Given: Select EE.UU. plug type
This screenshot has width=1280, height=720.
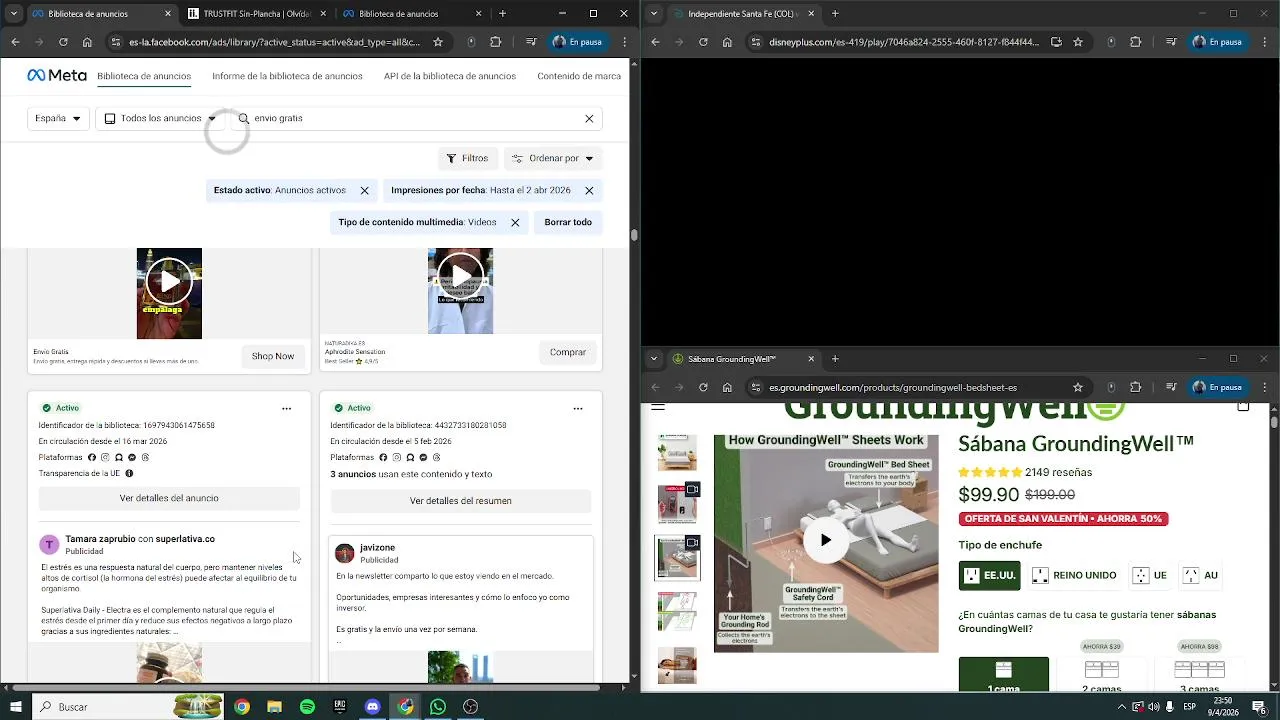Looking at the screenshot, I should coord(988,575).
